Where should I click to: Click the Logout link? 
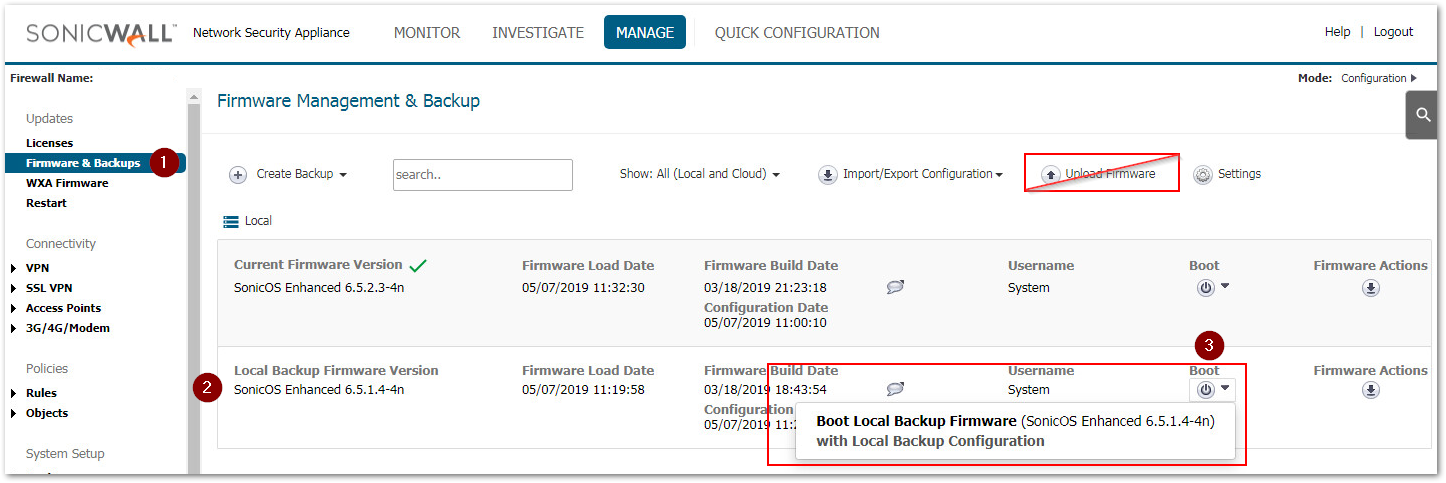tap(1393, 32)
